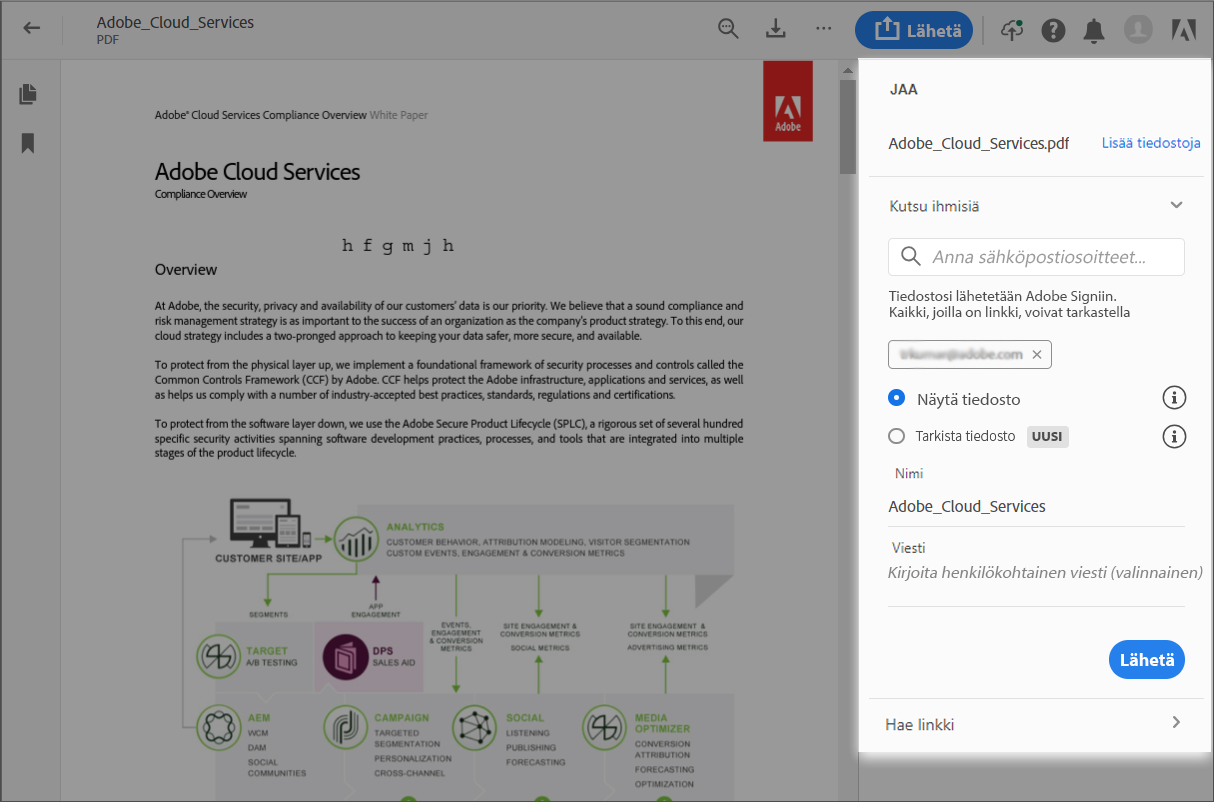Download the PDF with download icon
1214x802 pixels.
coord(776,29)
